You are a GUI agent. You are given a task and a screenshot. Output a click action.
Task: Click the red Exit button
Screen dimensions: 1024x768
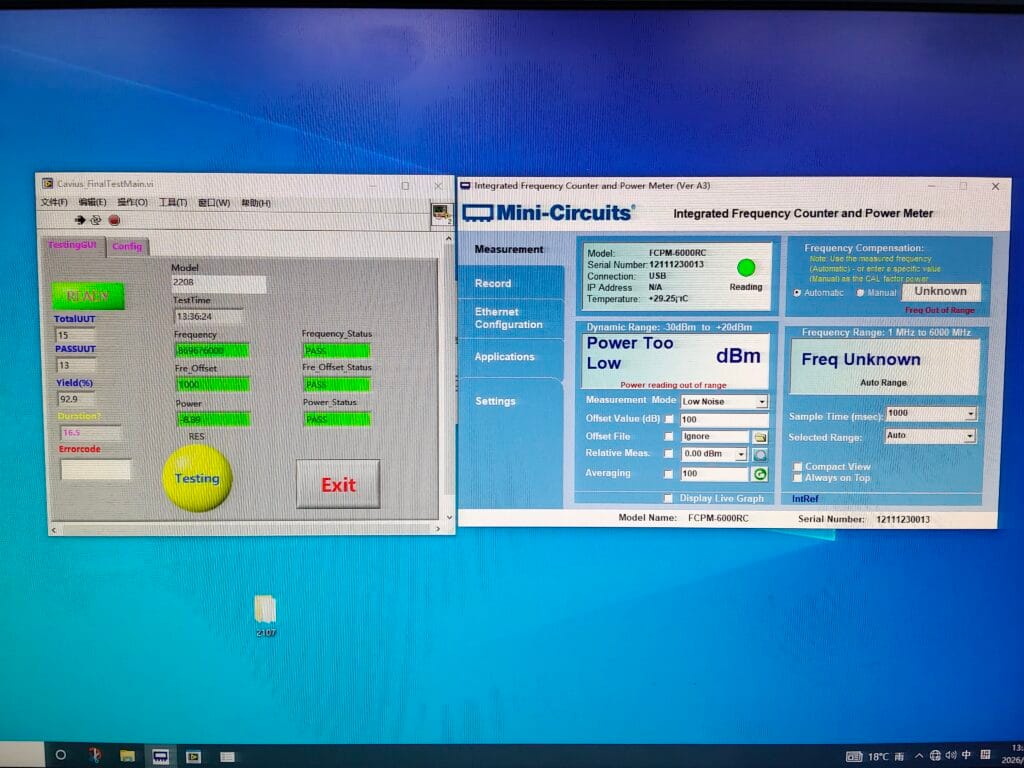click(x=338, y=484)
